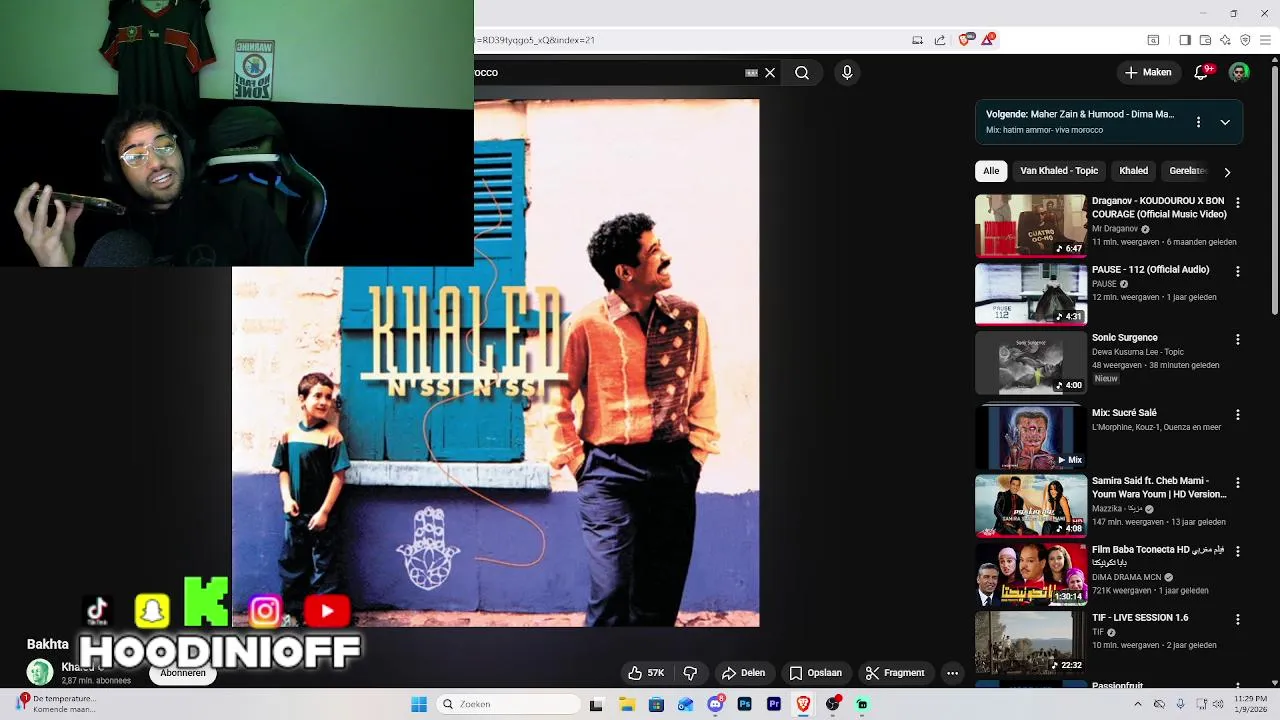Click the Fragment clip button
The height and width of the screenshot is (720, 1280).
895,673
